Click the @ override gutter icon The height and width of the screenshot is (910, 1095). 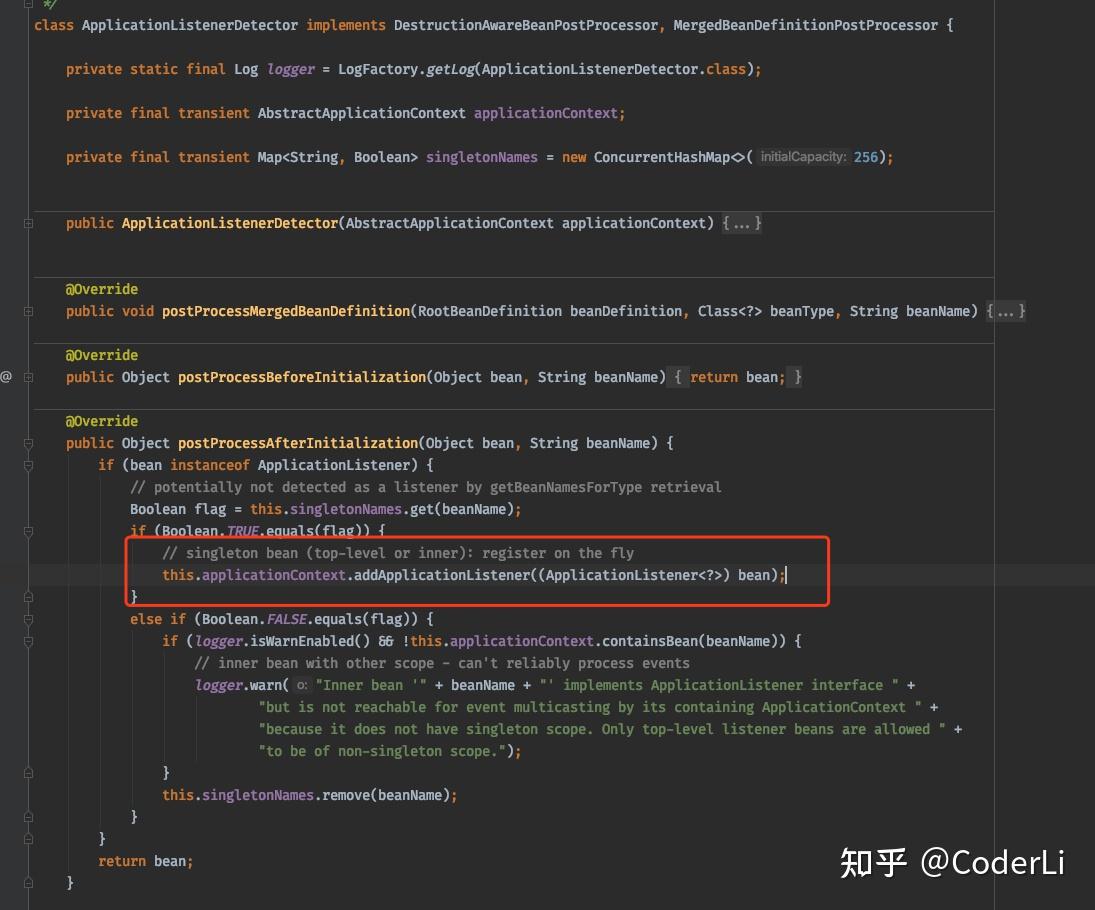pos(6,376)
